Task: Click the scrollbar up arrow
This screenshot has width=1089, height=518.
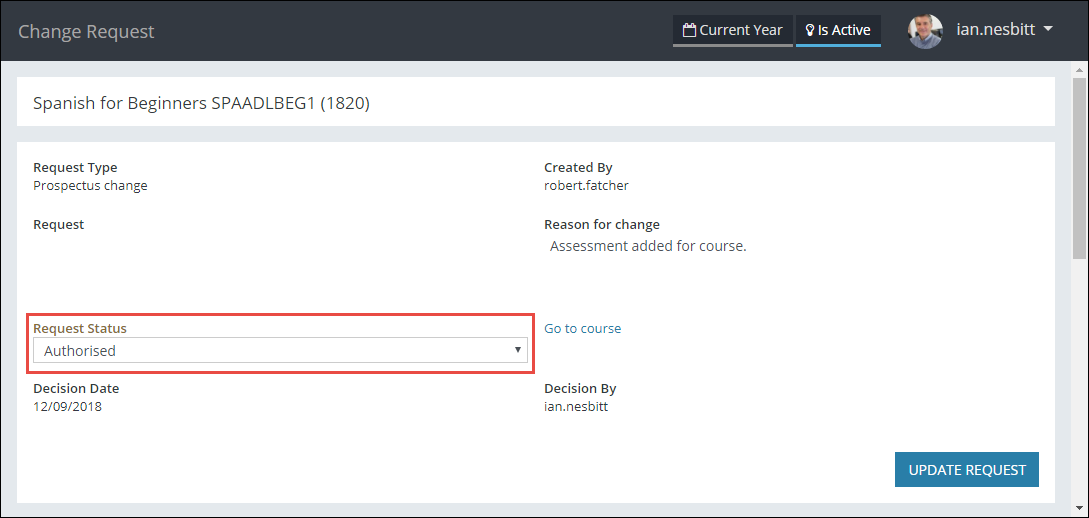Action: point(1080,69)
